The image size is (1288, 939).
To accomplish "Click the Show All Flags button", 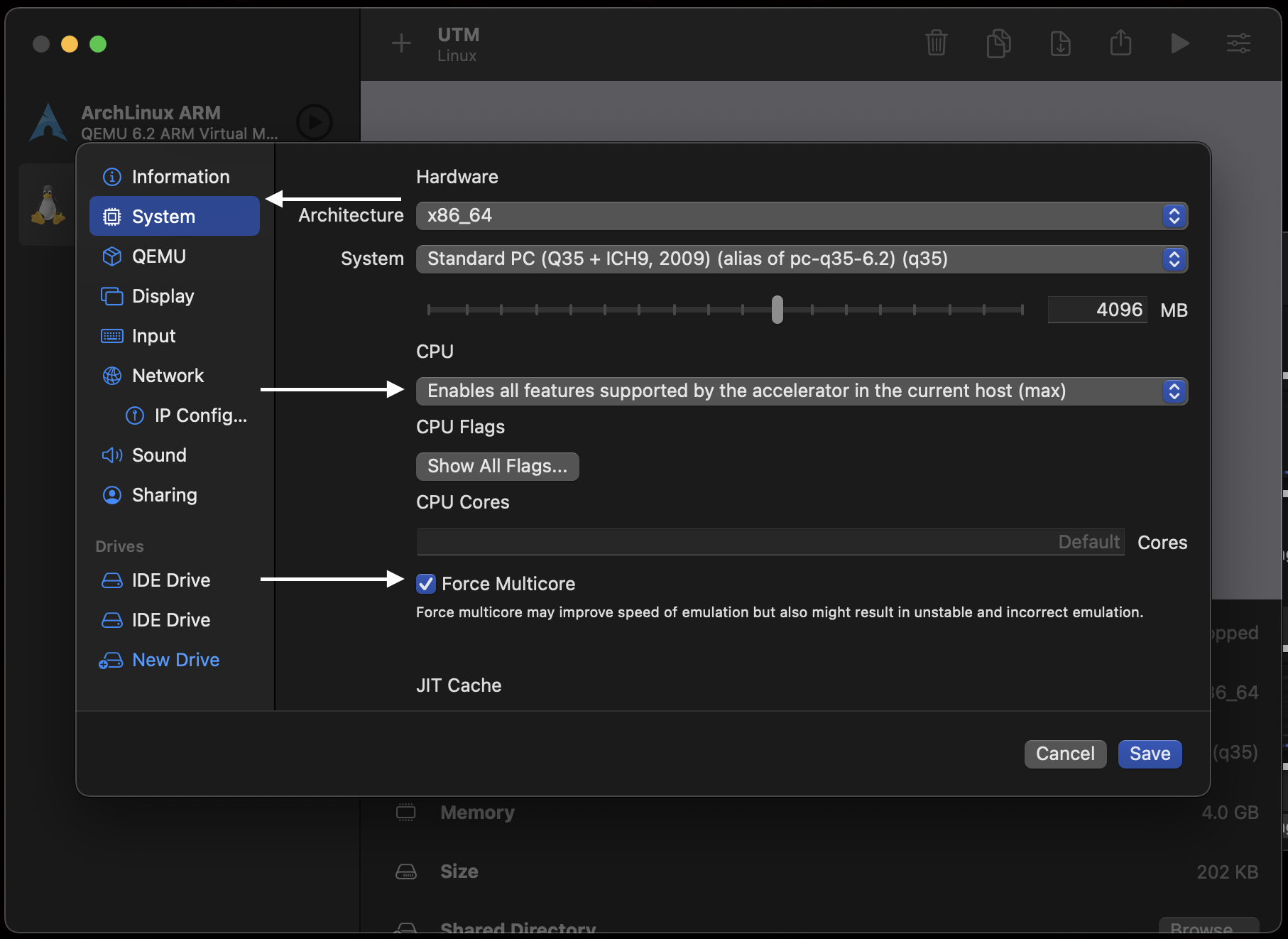I will [x=497, y=467].
